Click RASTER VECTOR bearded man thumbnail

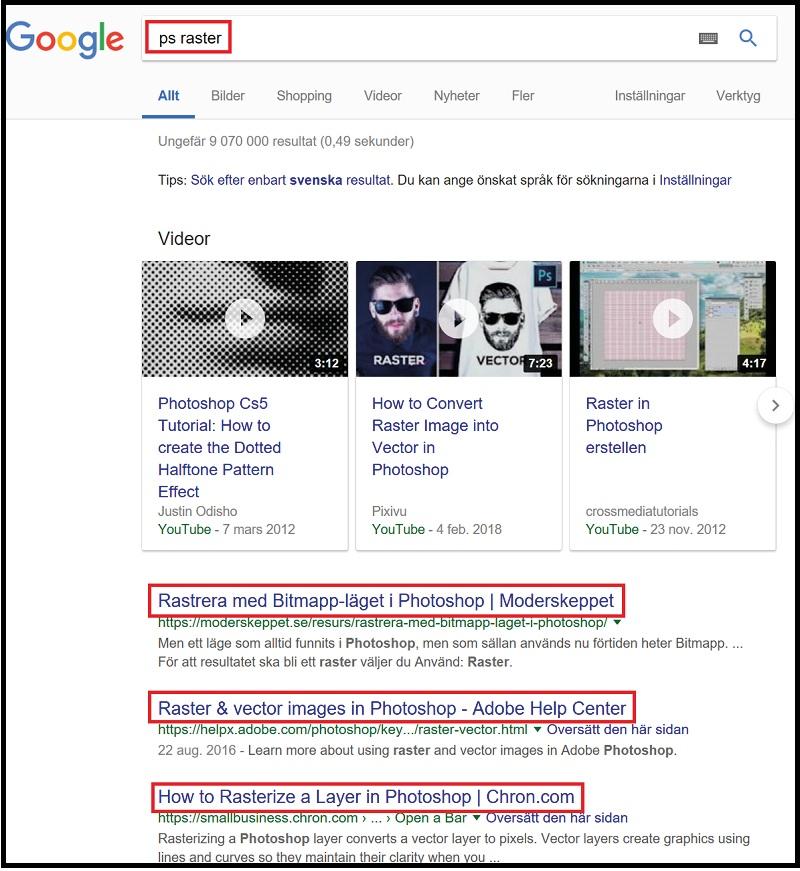pos(459,319)
